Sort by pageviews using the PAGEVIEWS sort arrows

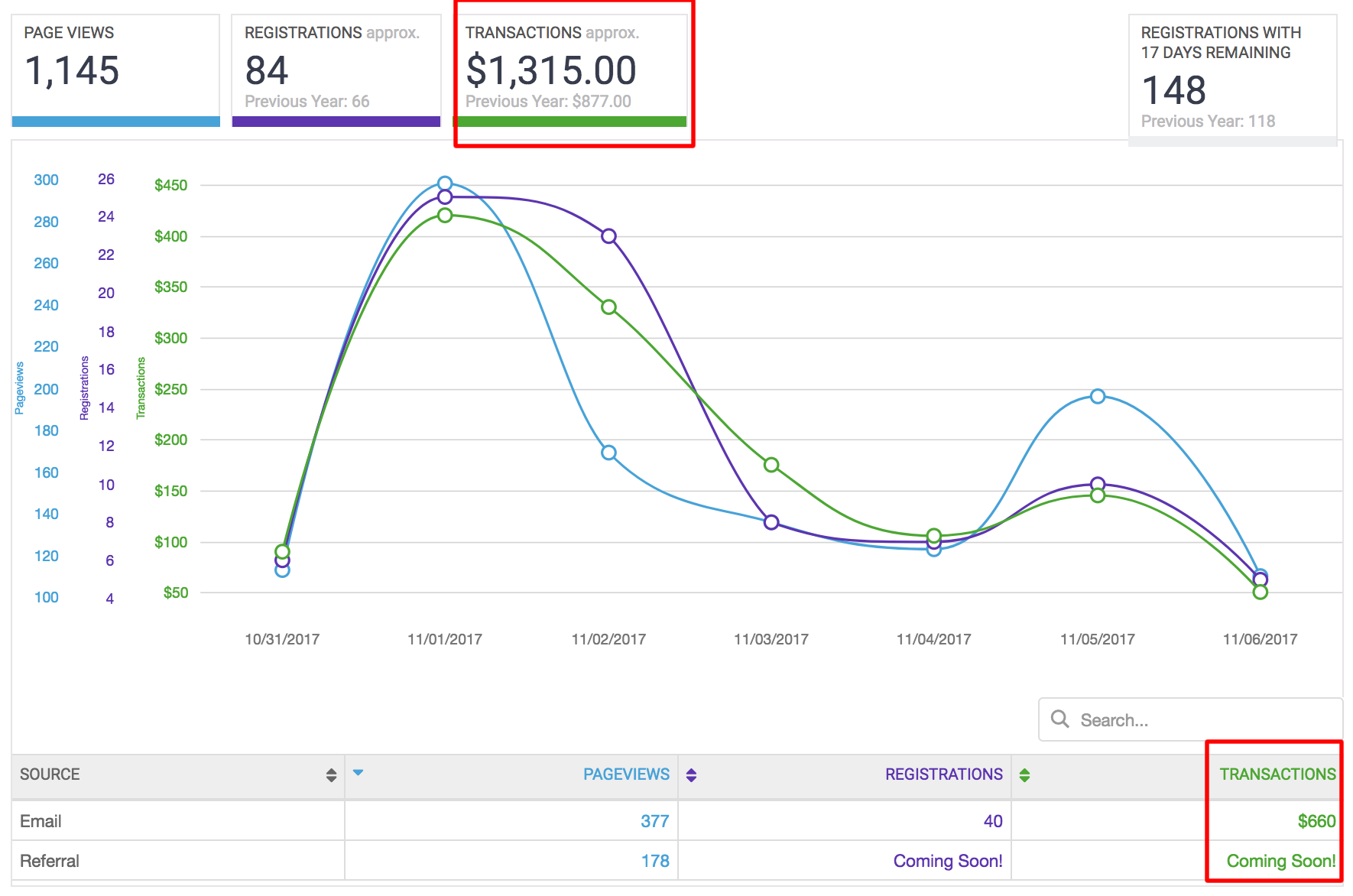click(690, 774)
